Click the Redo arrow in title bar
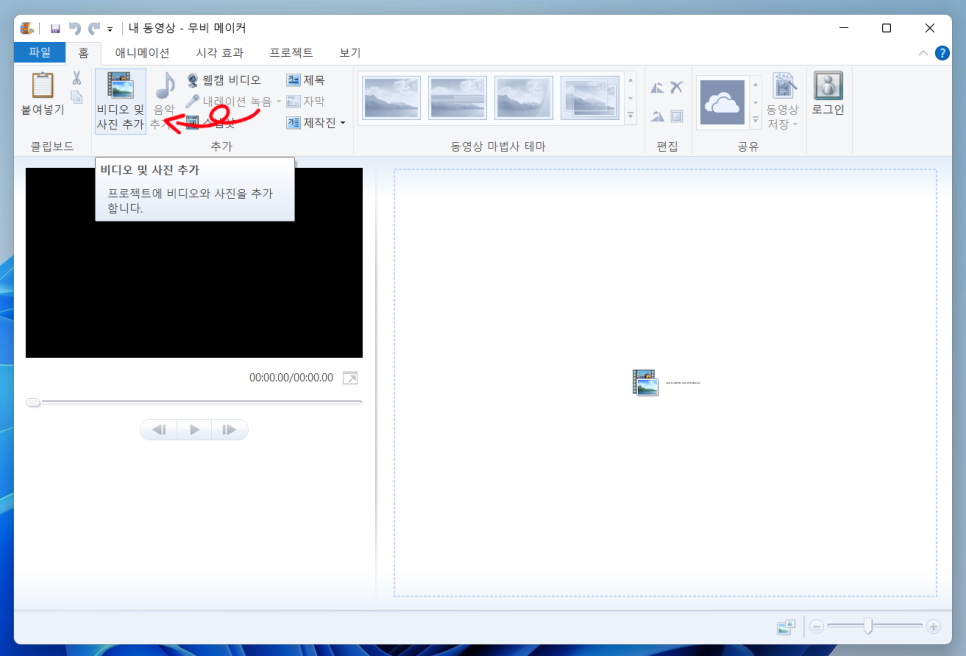The image size is (966, 656). [94, 28]
